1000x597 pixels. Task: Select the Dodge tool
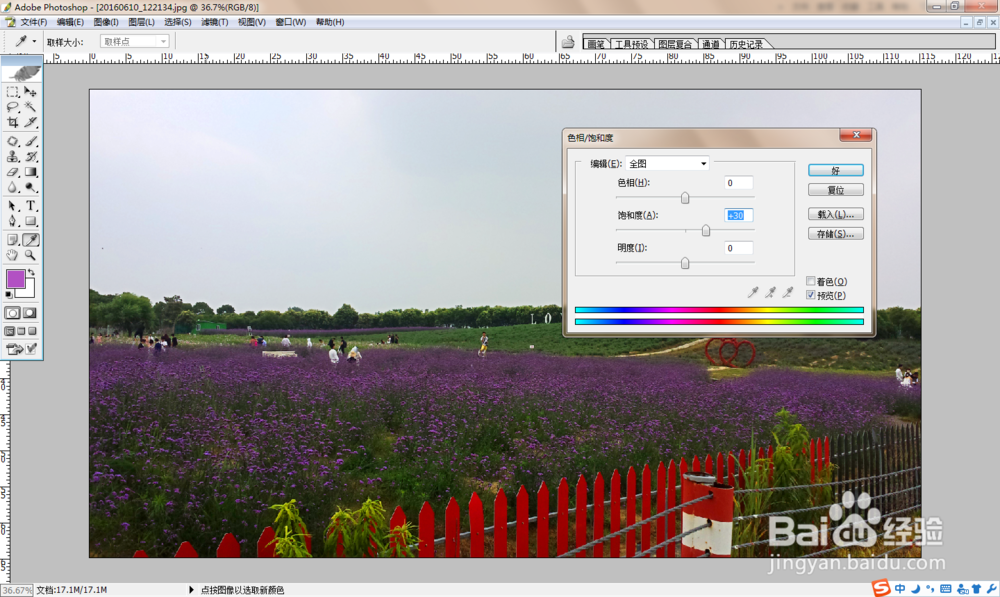(x=31, y=188)
